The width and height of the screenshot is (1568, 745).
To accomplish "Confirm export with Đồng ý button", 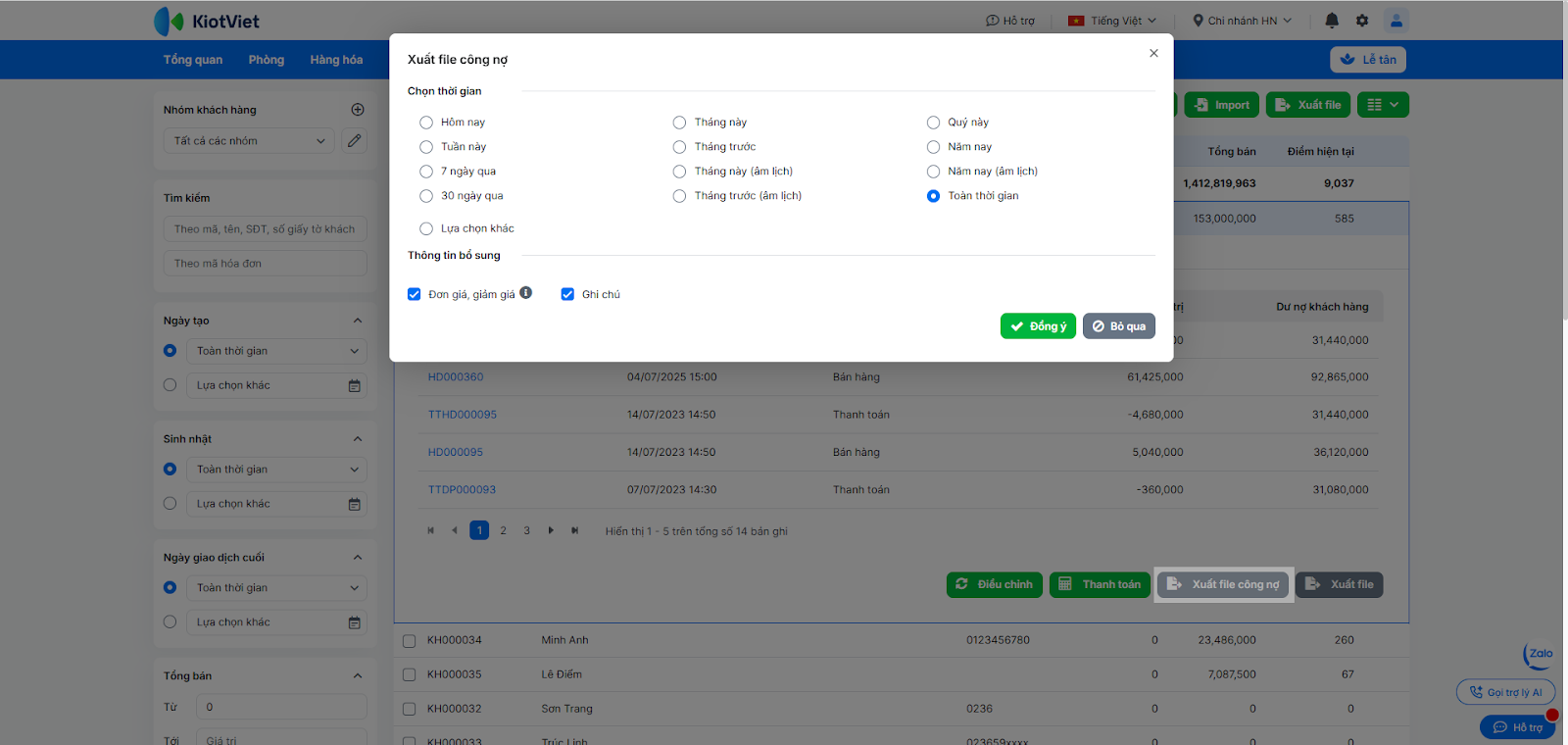I will point(1038,326).
